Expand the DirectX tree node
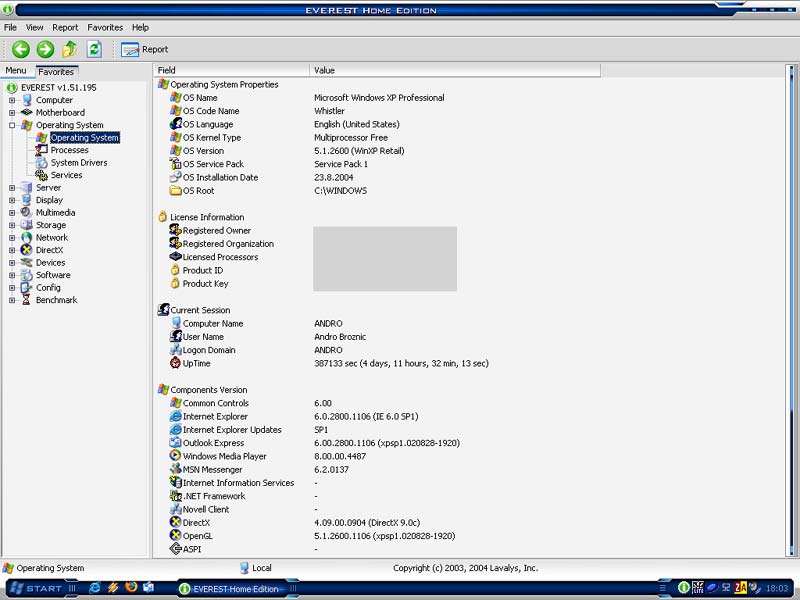This screenshot has width=800, height=600. (12, 250)
